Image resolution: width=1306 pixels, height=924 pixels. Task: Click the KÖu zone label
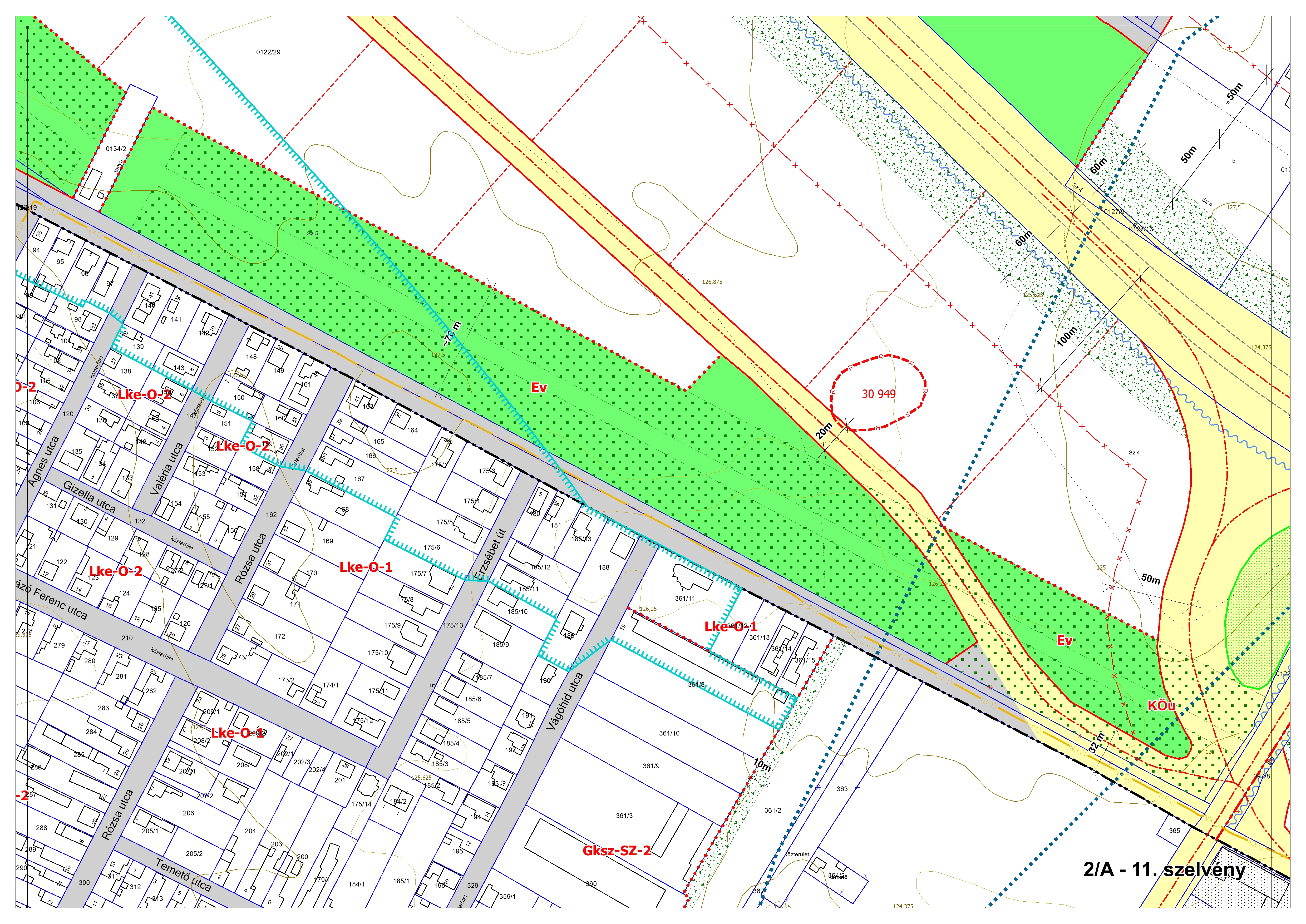point(1161,705)
